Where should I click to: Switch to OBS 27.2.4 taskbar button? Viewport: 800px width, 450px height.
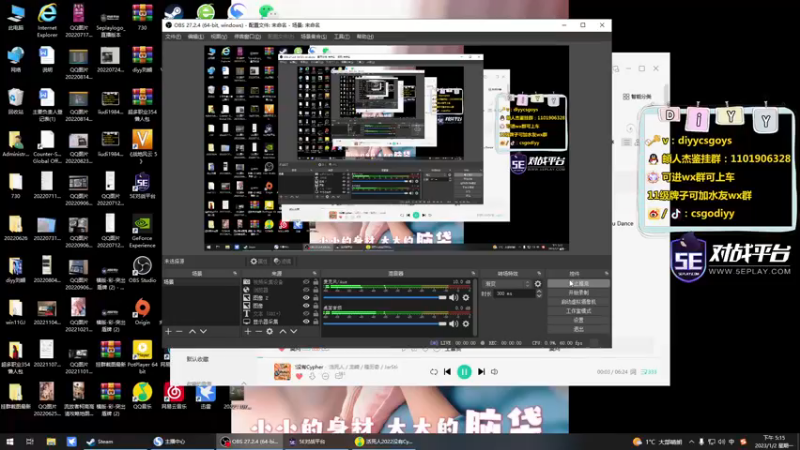click(x=249, y=442)
